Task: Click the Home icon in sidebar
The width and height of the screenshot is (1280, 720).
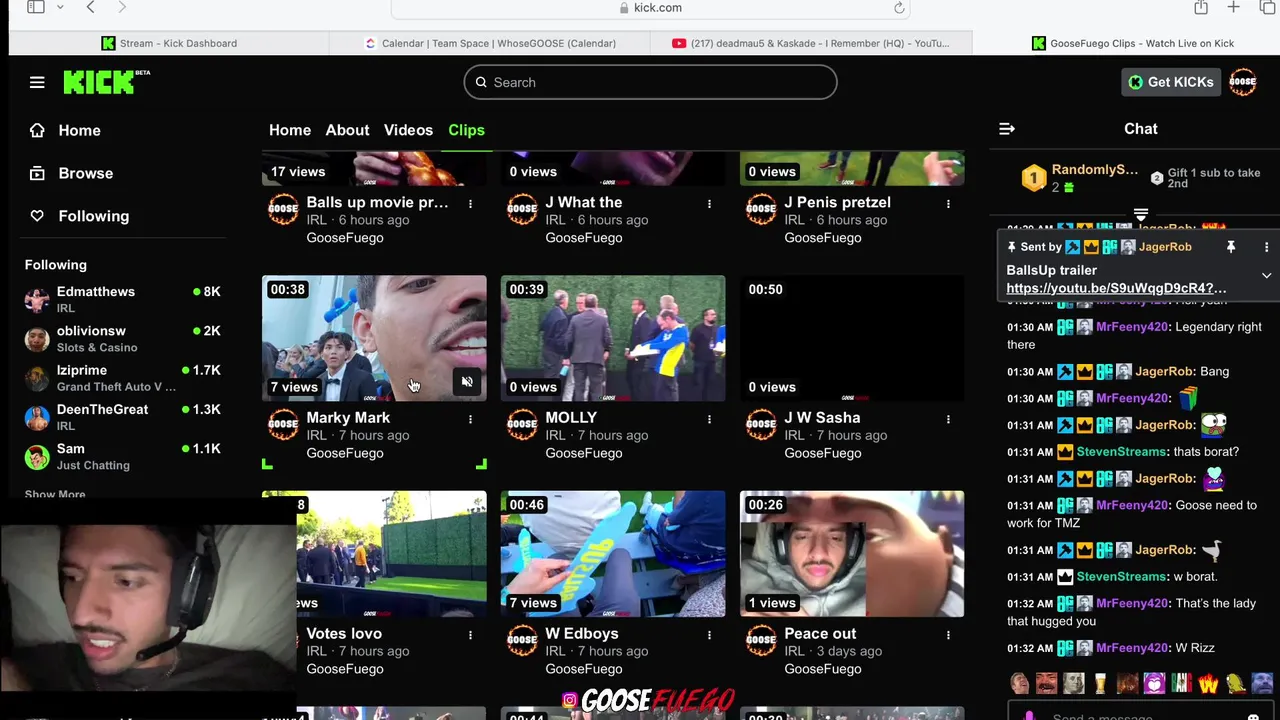Action: [37, 130]
